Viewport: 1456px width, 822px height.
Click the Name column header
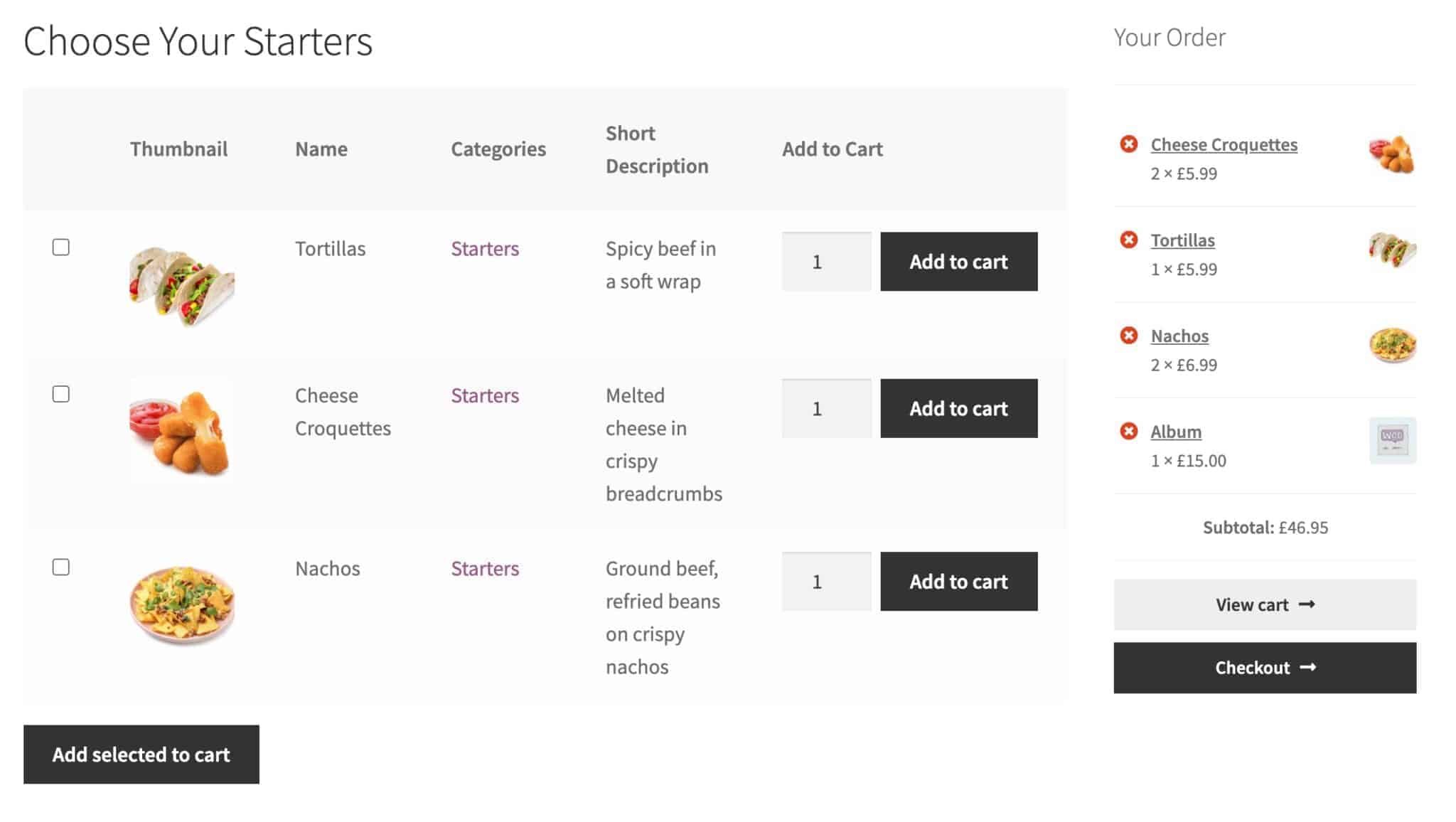[x=321, y=149]
